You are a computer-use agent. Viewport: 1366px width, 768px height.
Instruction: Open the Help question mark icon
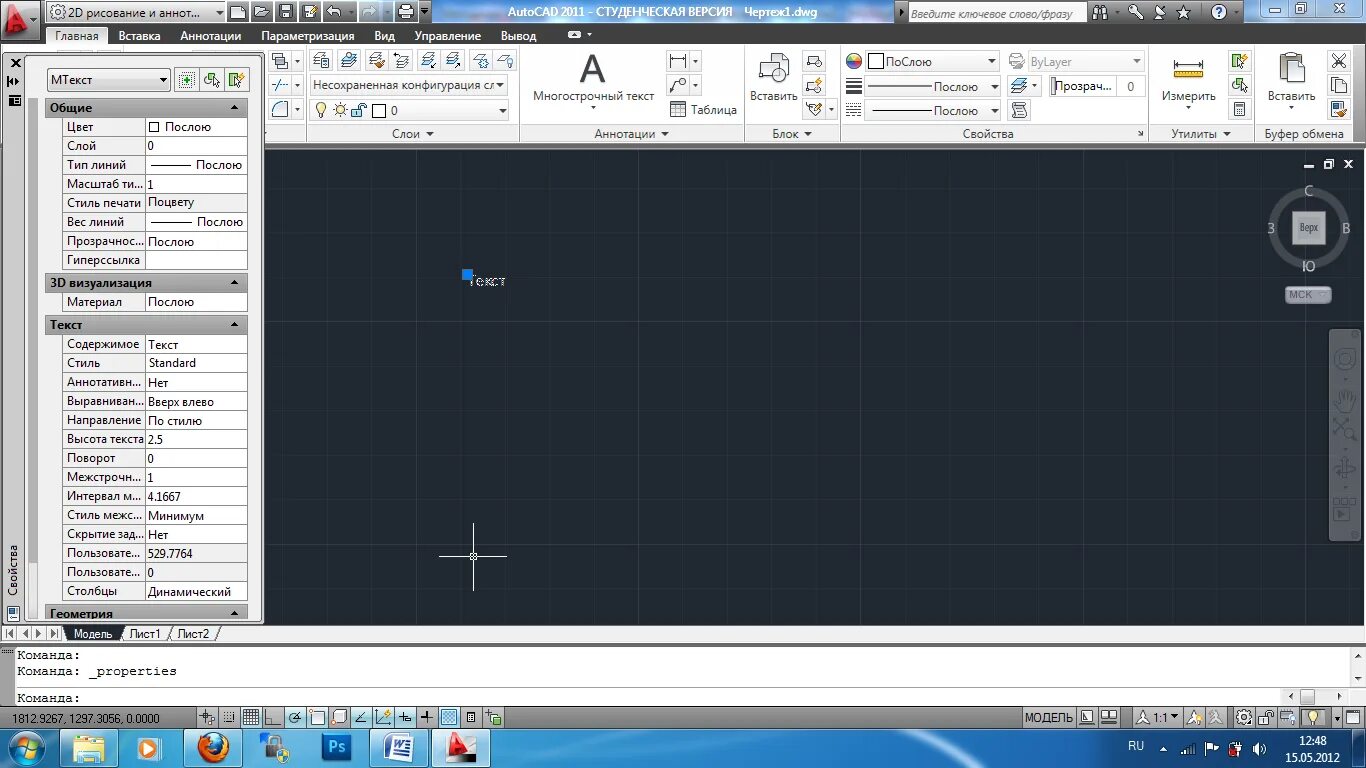tap(1219, 12)
